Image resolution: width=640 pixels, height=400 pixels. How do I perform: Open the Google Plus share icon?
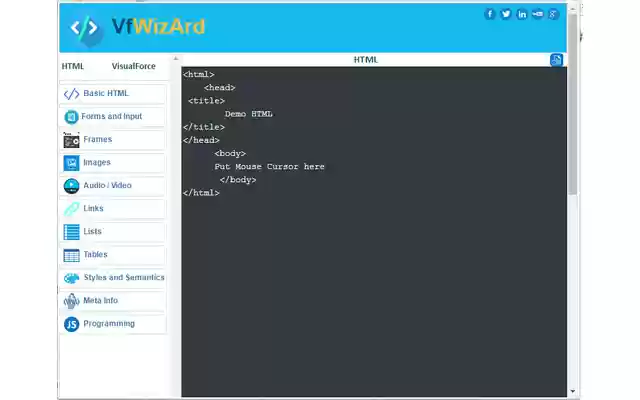553,14
